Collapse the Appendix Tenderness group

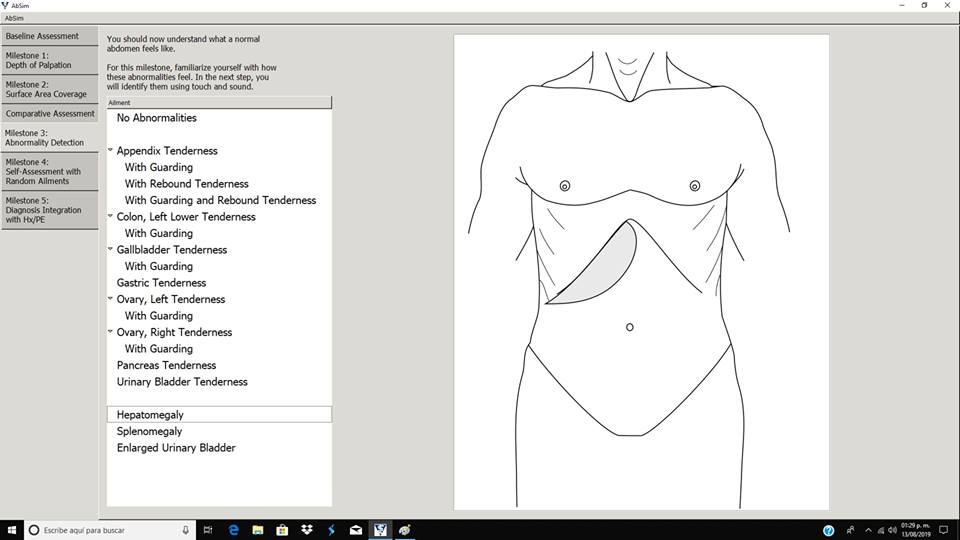pos(110,150)
